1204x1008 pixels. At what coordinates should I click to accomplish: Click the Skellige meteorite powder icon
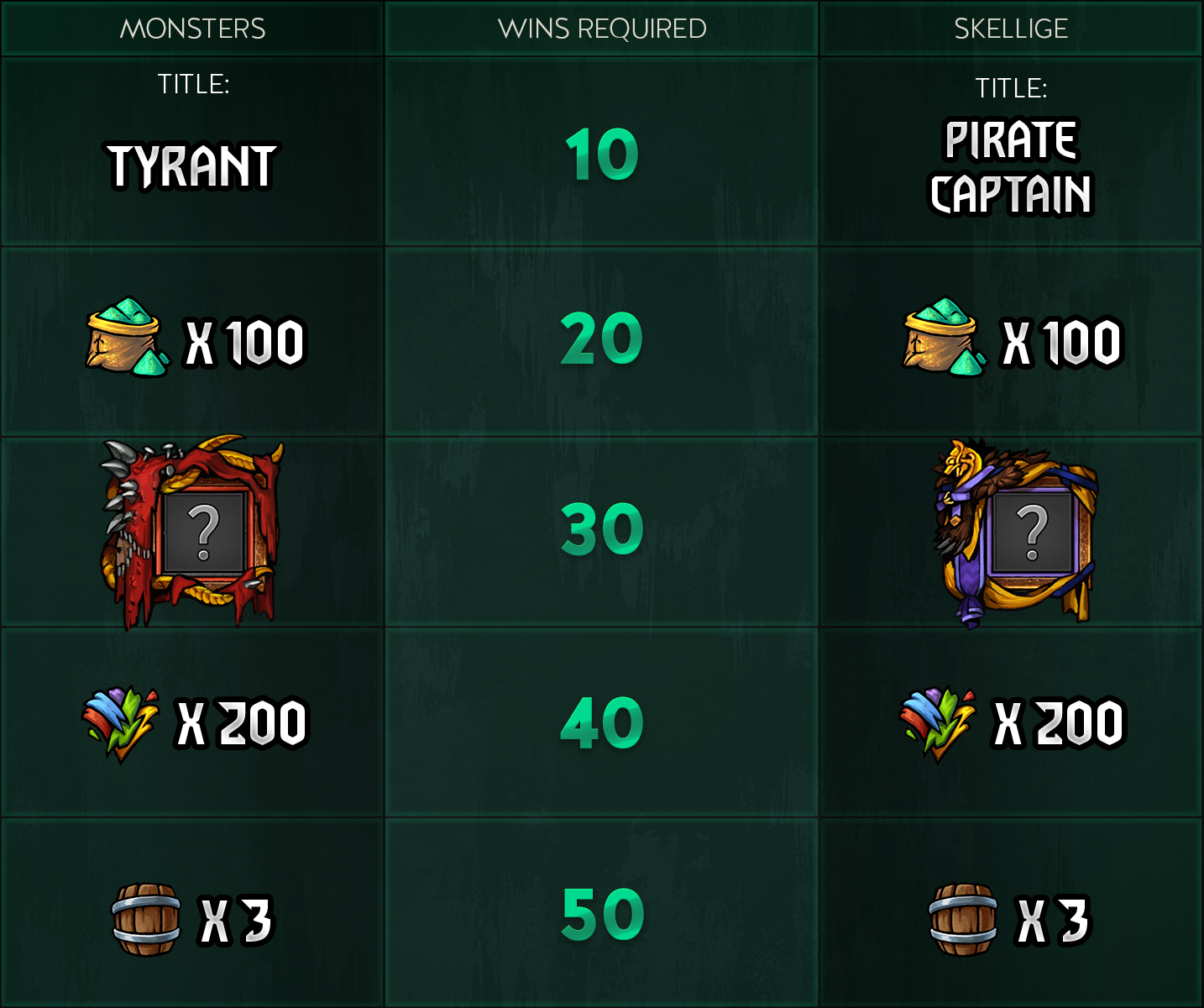pos(939,723)
